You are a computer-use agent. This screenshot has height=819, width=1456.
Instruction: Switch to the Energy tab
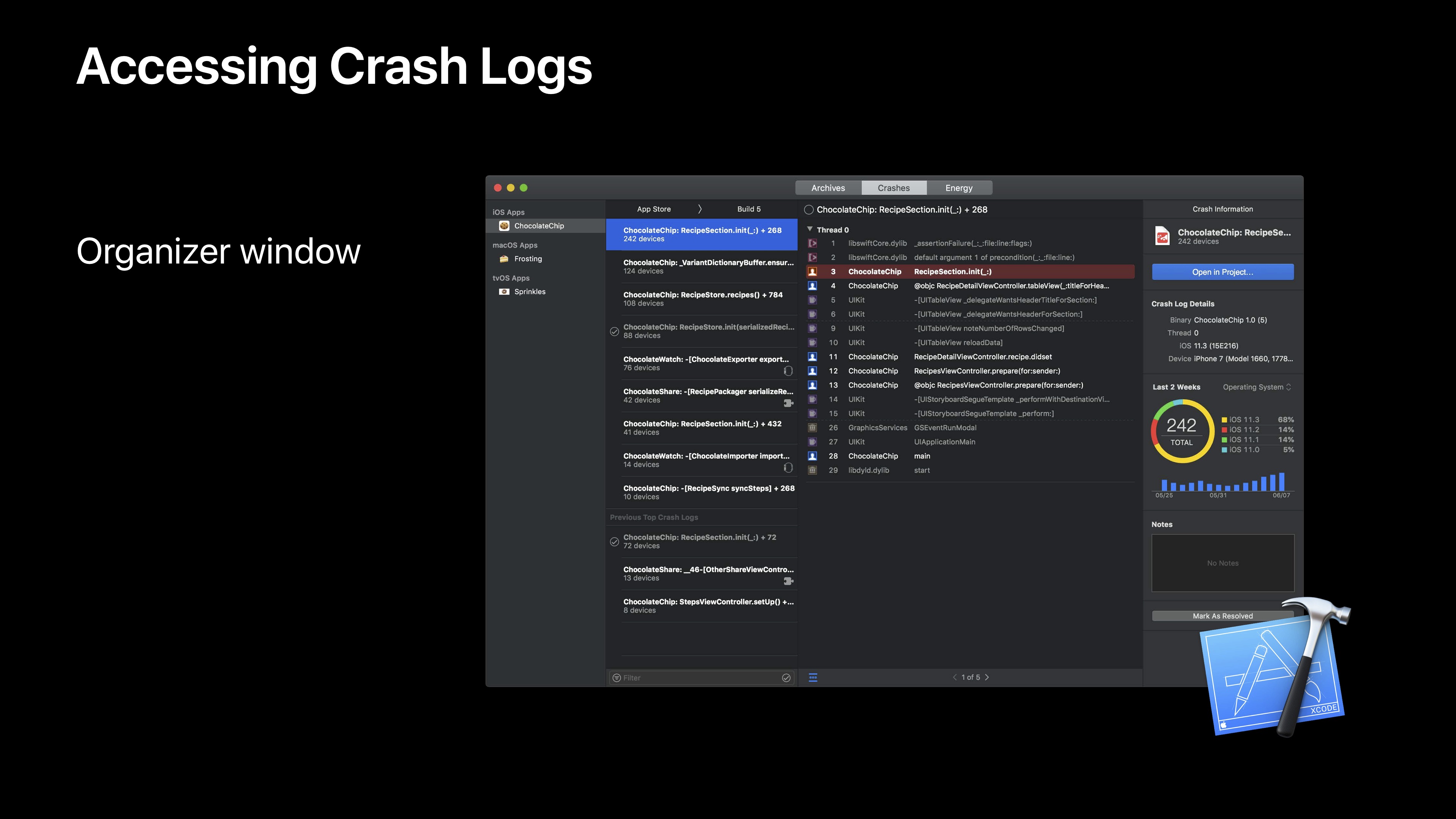(x=959, y=188)
